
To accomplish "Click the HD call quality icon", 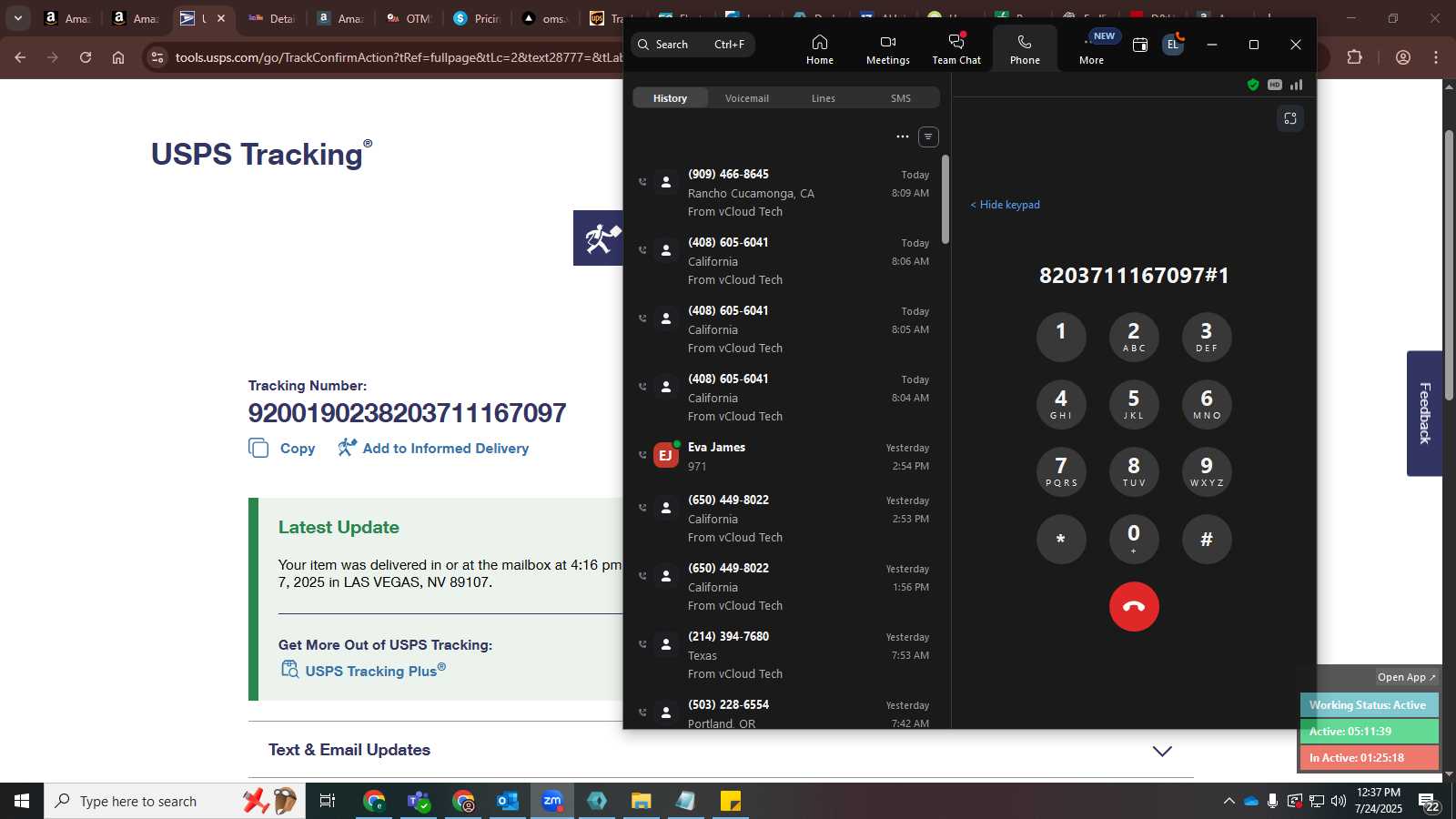I will tap(1275, 85).
